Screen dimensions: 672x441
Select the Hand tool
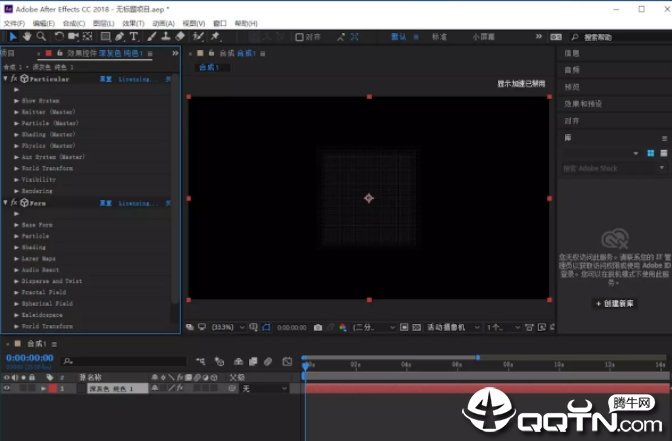[x=27, y=37]
